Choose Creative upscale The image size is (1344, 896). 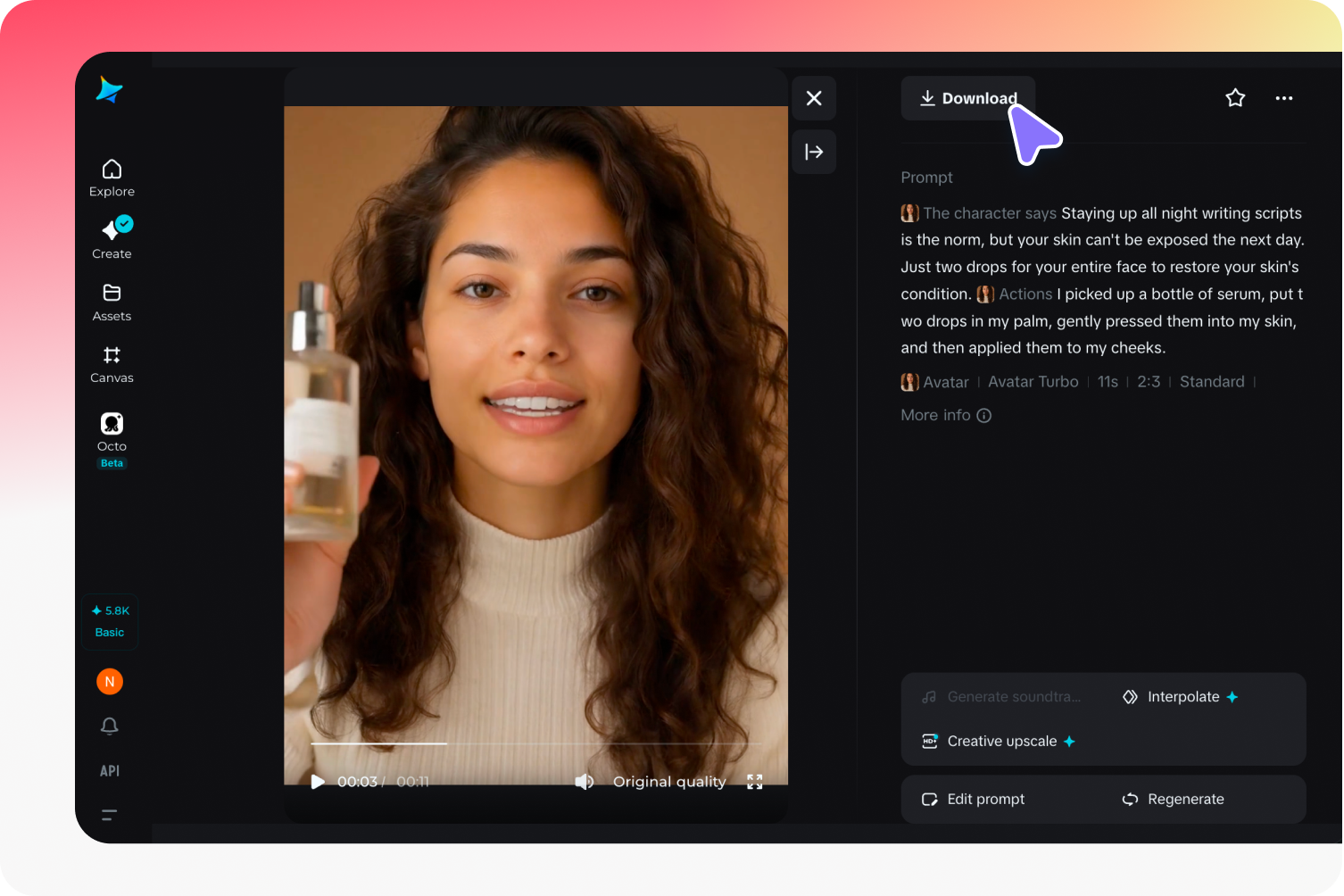tap(999, 742)
